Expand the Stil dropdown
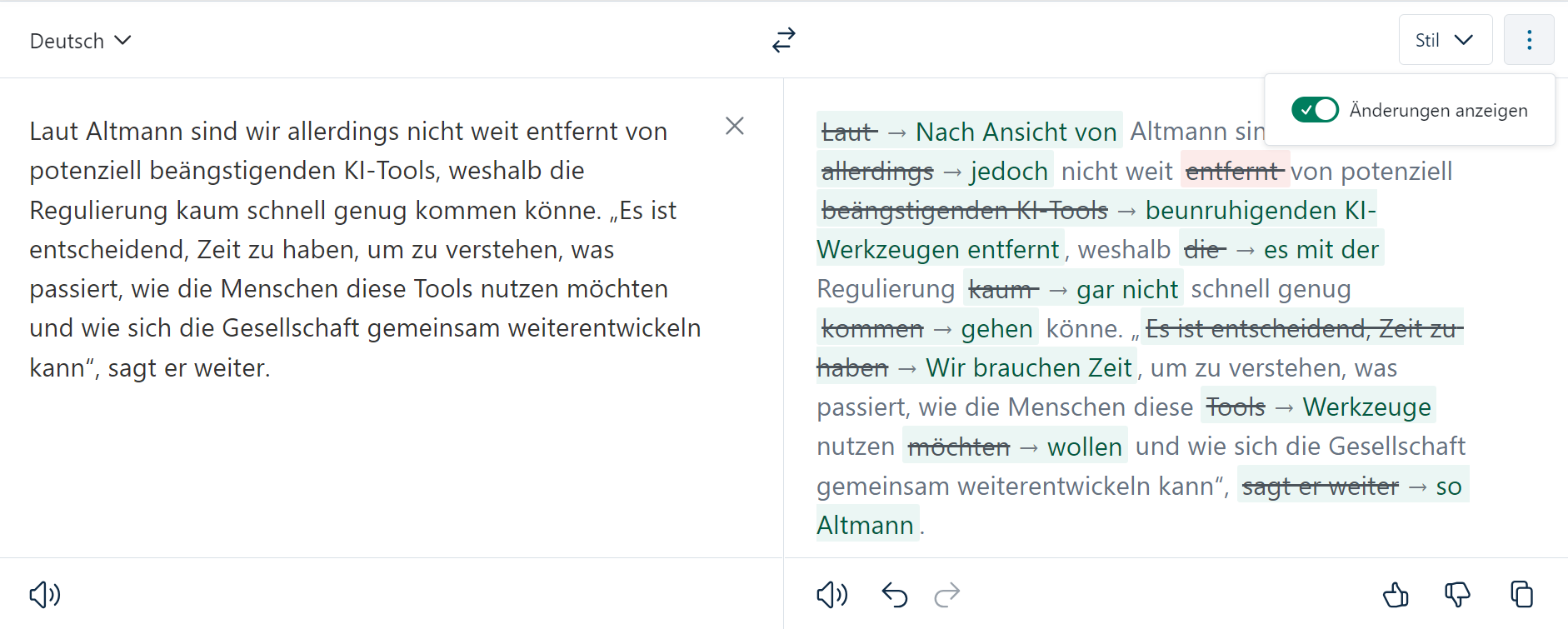Viewport: 1568px width, 629px height. (x=1445, y=40)
